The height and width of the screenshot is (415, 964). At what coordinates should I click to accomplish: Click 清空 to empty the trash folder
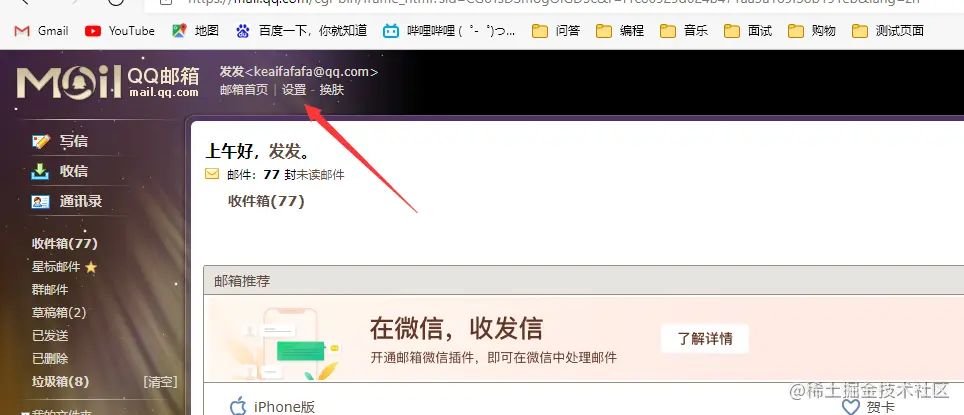point(160,382)
